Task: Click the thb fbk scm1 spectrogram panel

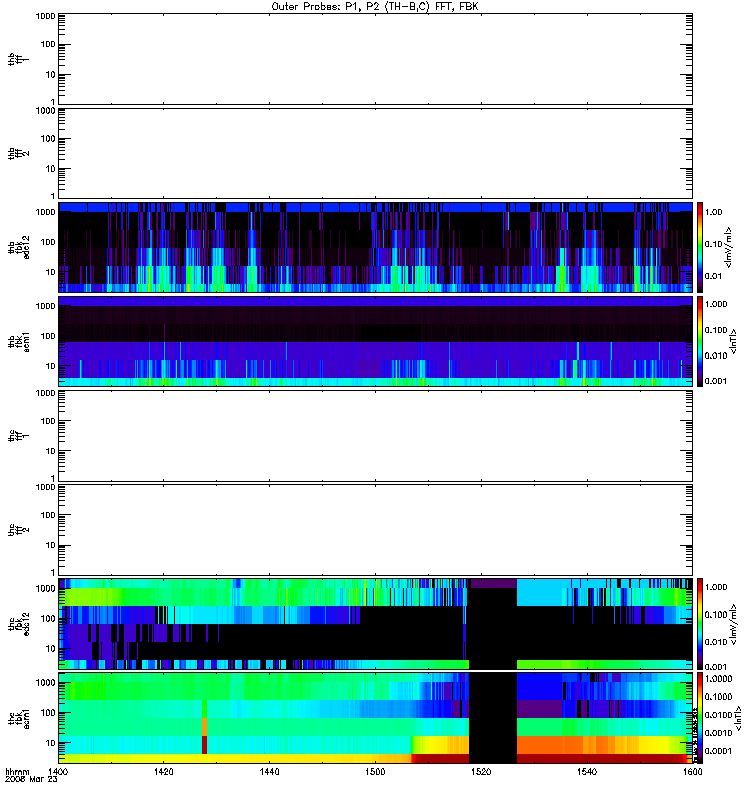Action: tap(376, 342)
